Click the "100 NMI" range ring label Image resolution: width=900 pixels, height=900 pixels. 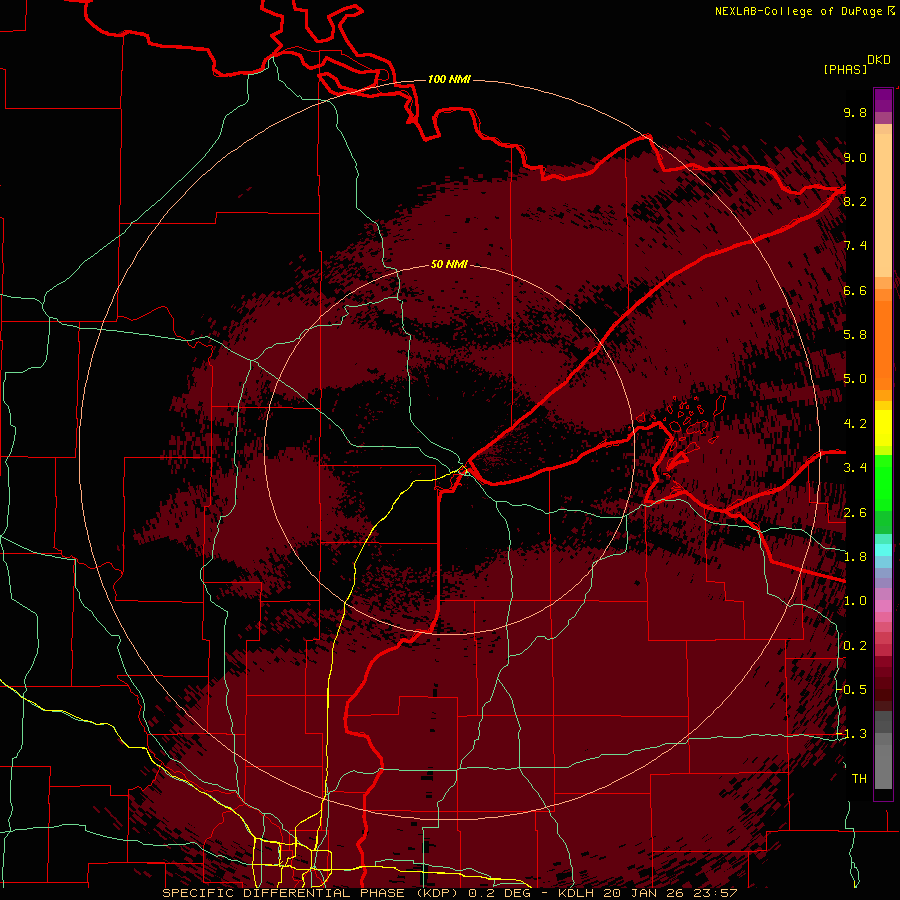[449, 79]
